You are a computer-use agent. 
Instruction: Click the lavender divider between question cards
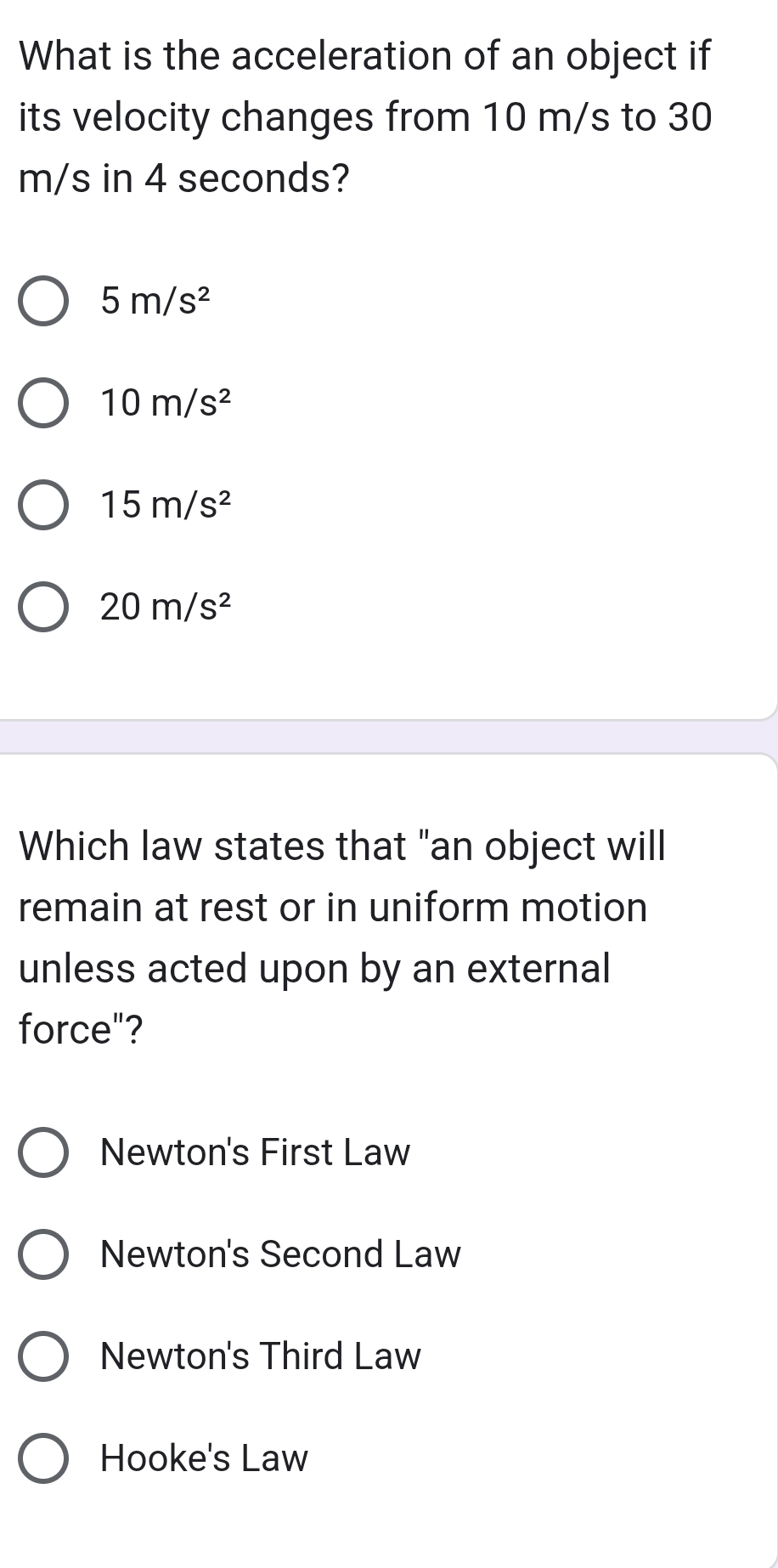coord(387,737)
